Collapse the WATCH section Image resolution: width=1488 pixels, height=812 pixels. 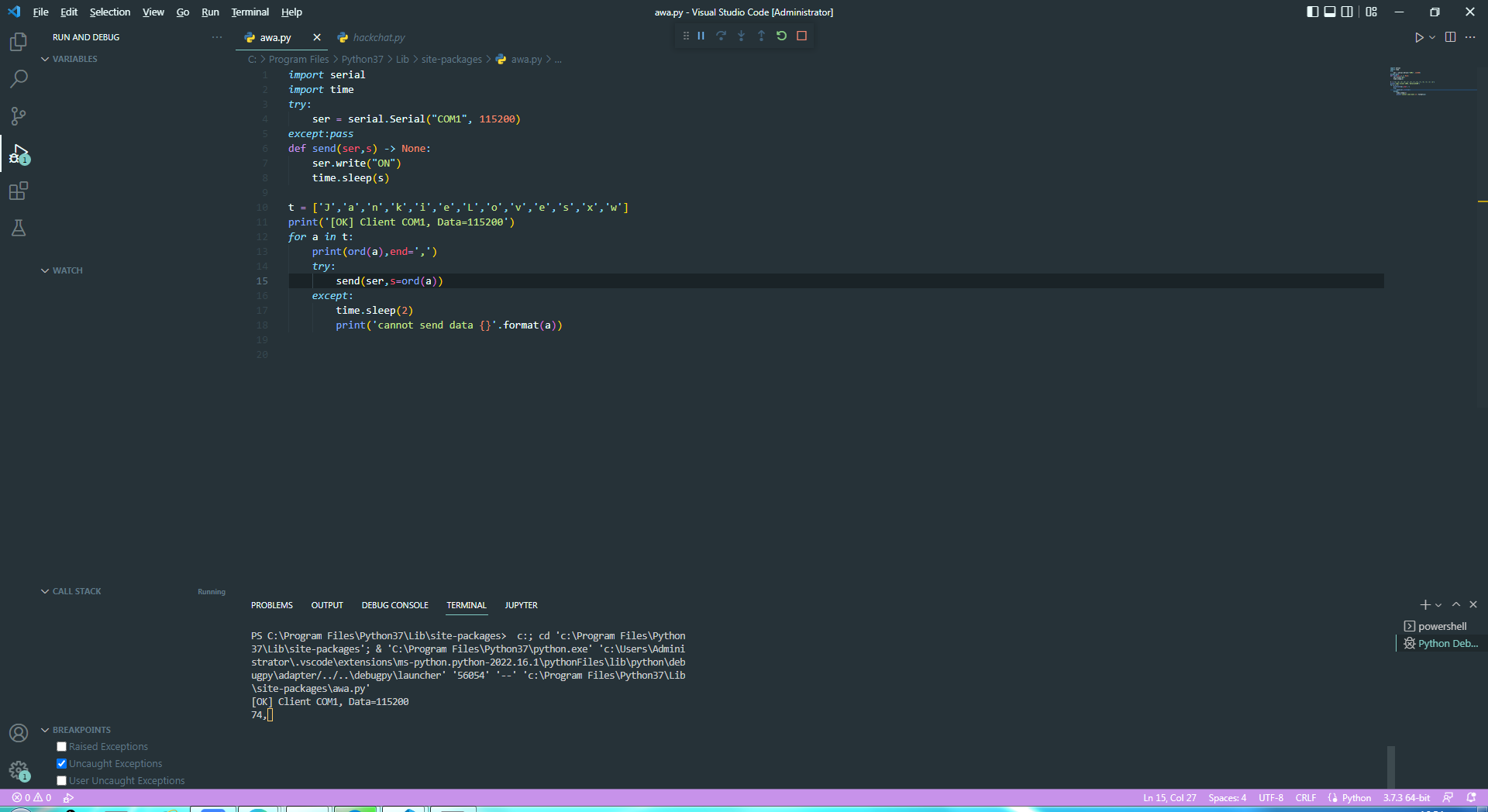(x=62, y=270)
